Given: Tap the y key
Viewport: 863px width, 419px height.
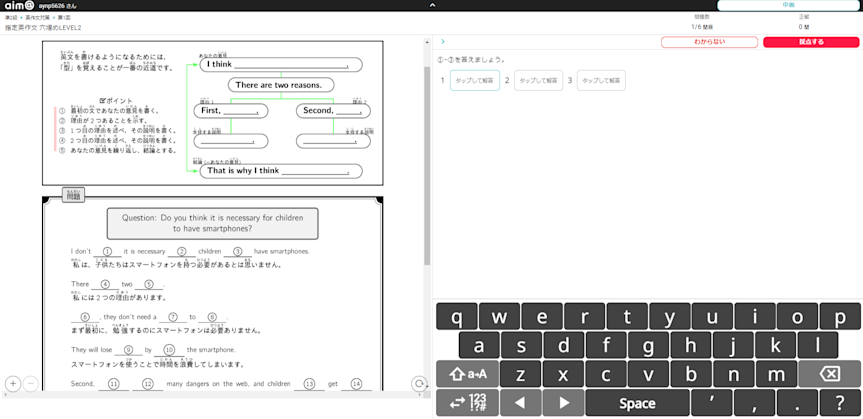Looking at the screenshot, I should (669, 317).
